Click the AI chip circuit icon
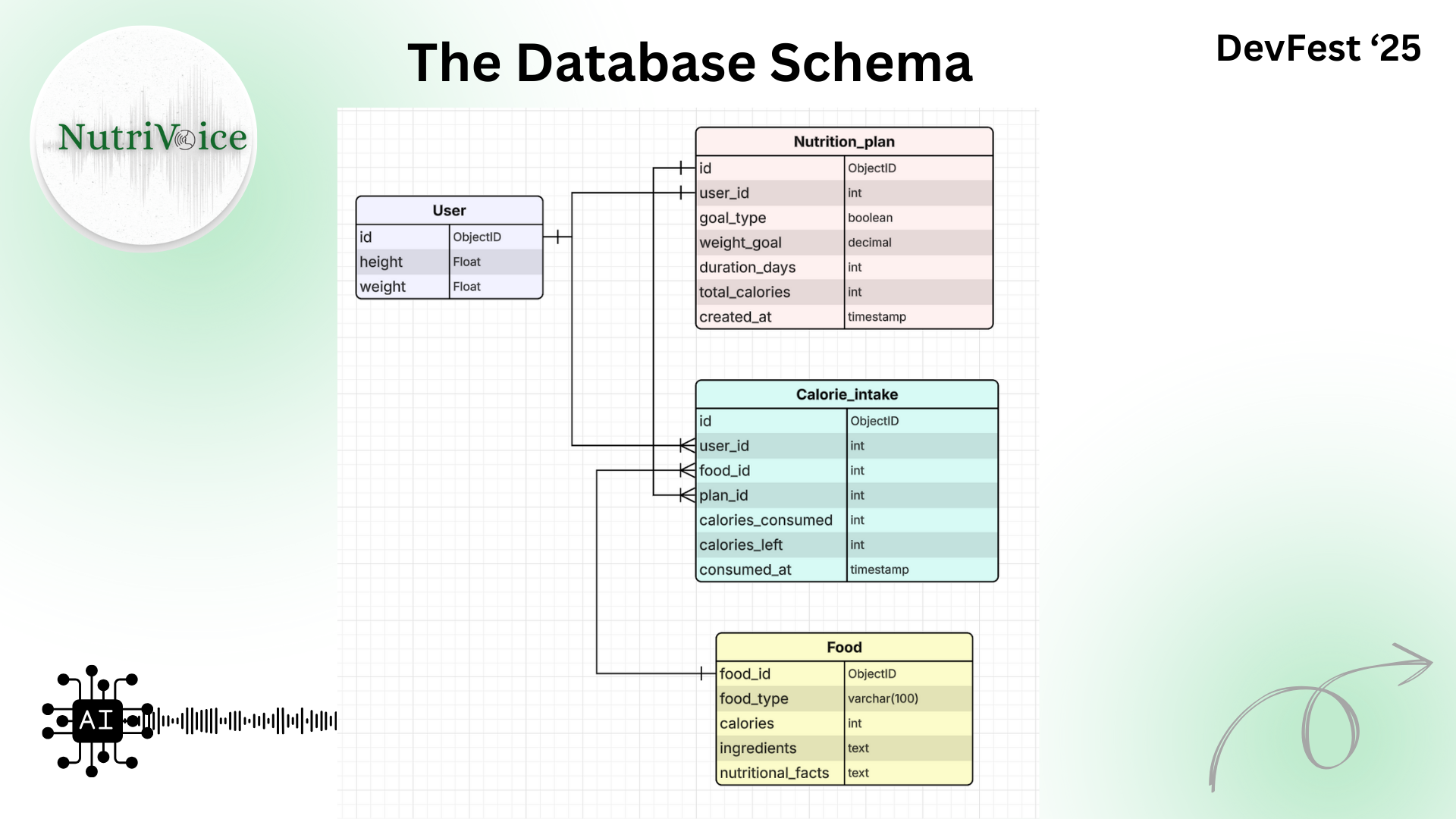 96,720
